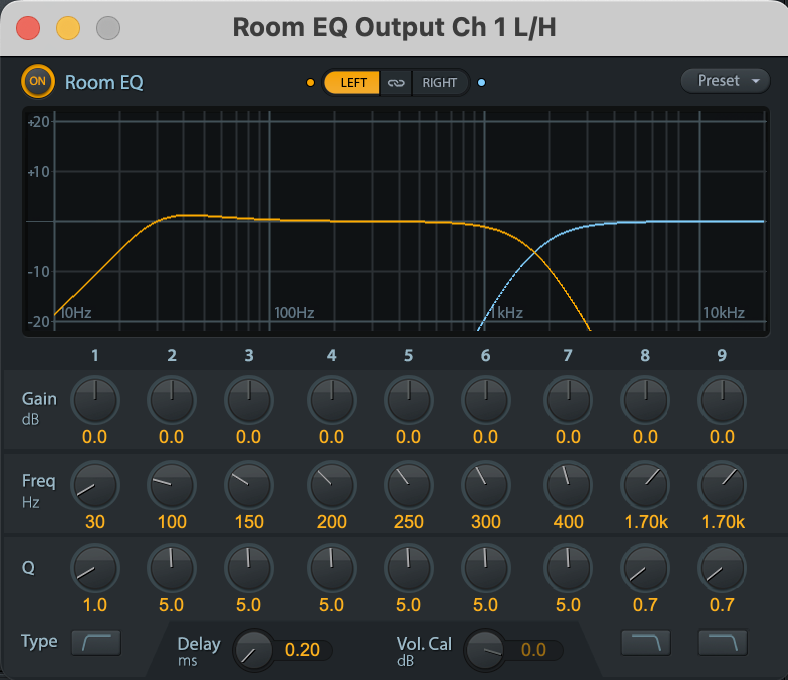Select the LEFT channel button
The width and height of the screenshot is (788, 680).
352,83
